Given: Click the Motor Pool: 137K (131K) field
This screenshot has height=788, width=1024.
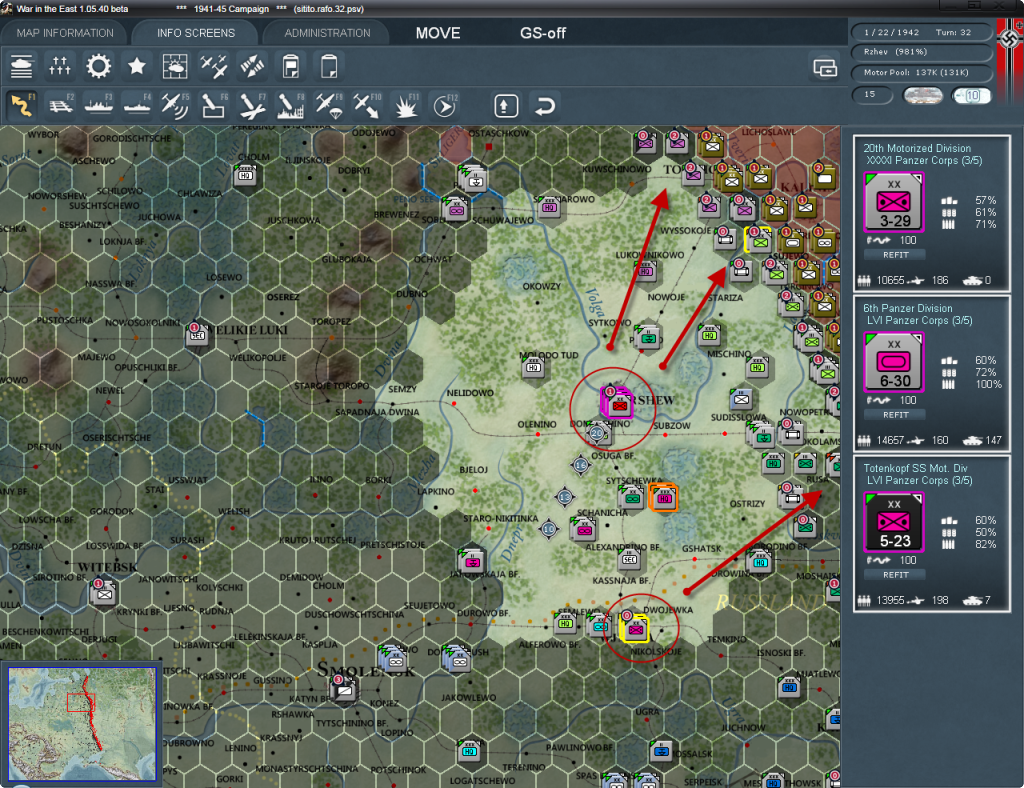Looking at the screenshot, I should click(921, 72).
